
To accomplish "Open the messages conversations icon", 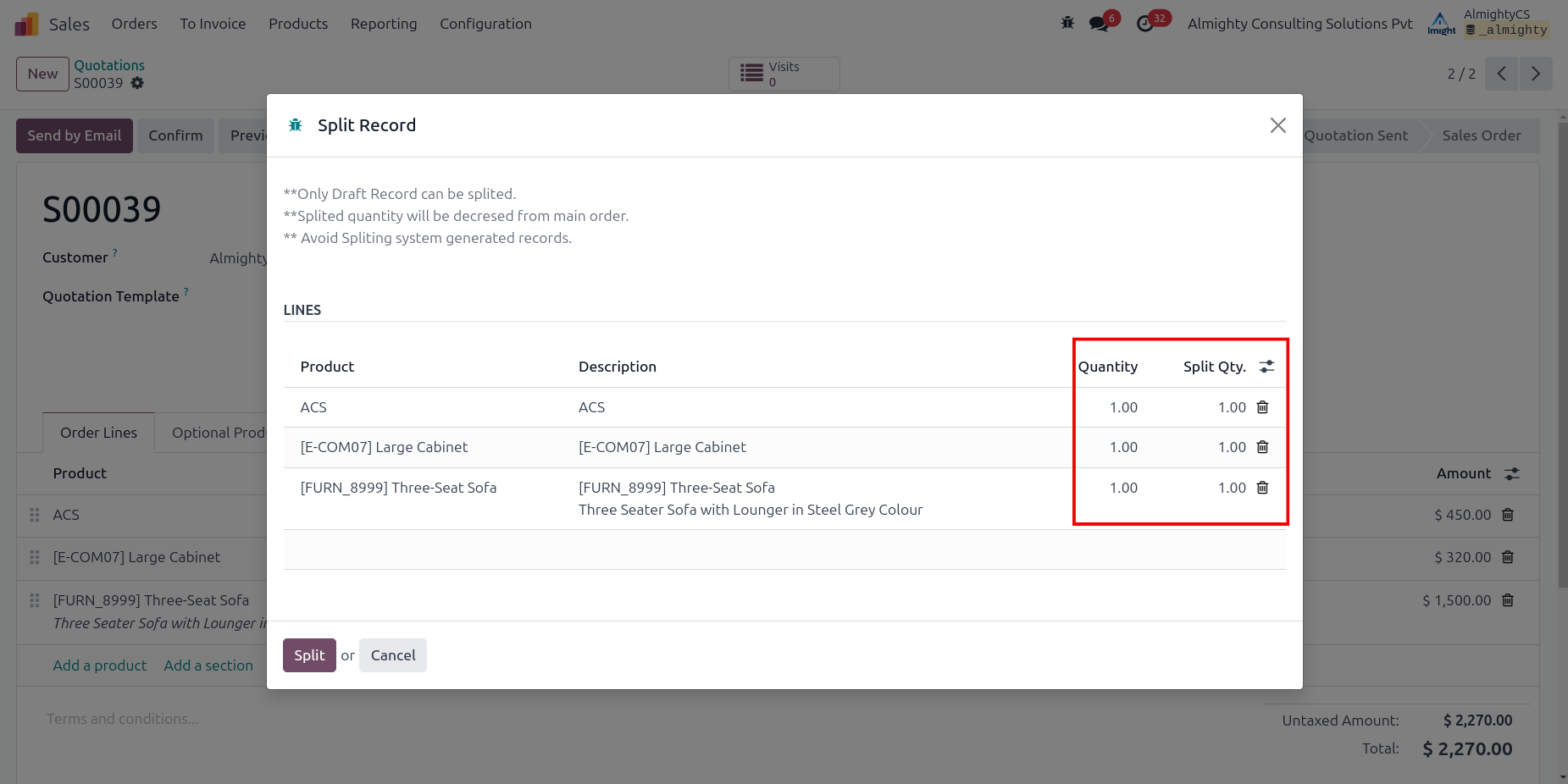I will click(1100, 24).
